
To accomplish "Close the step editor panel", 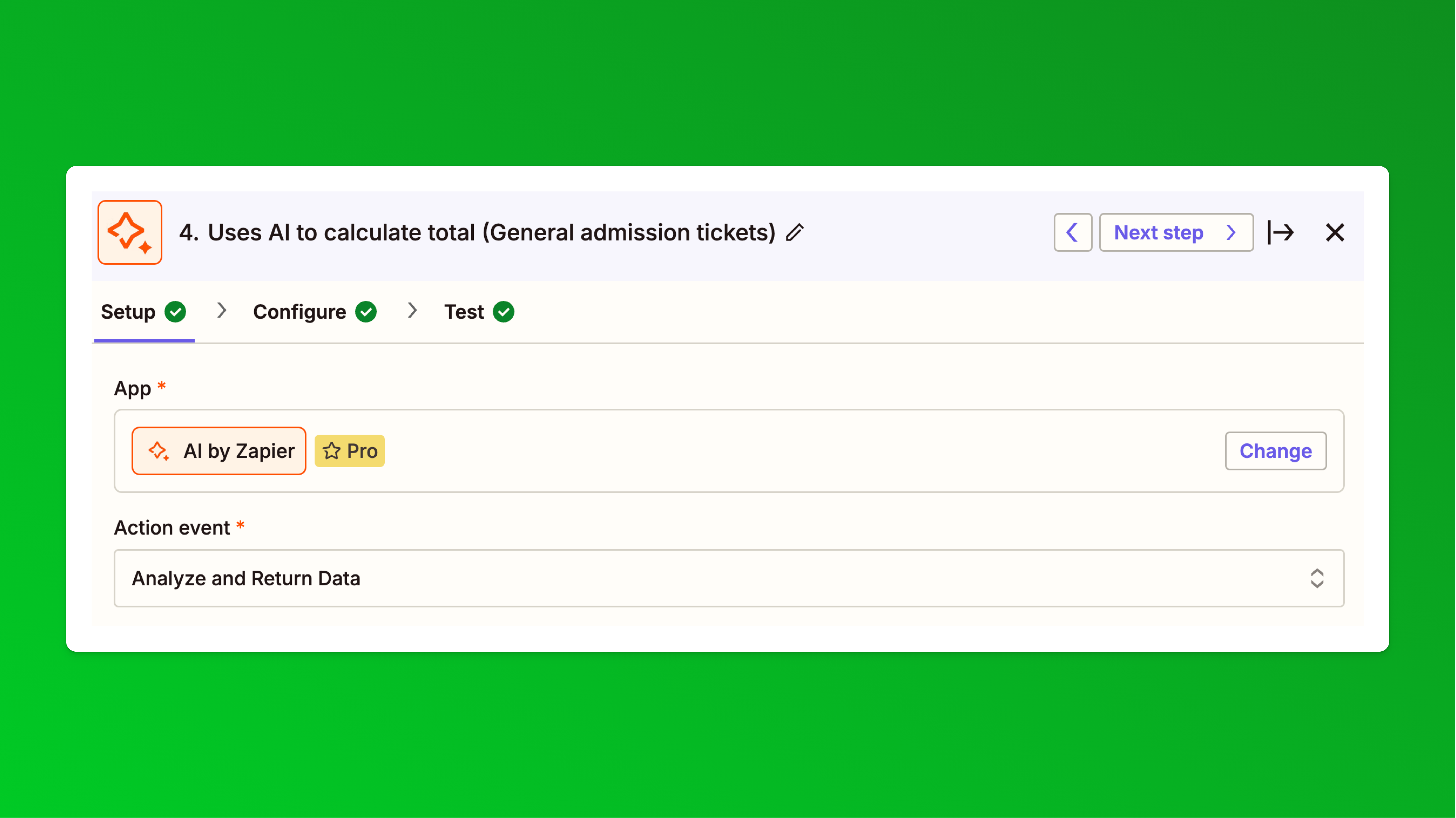I will tap(1335, 232).
